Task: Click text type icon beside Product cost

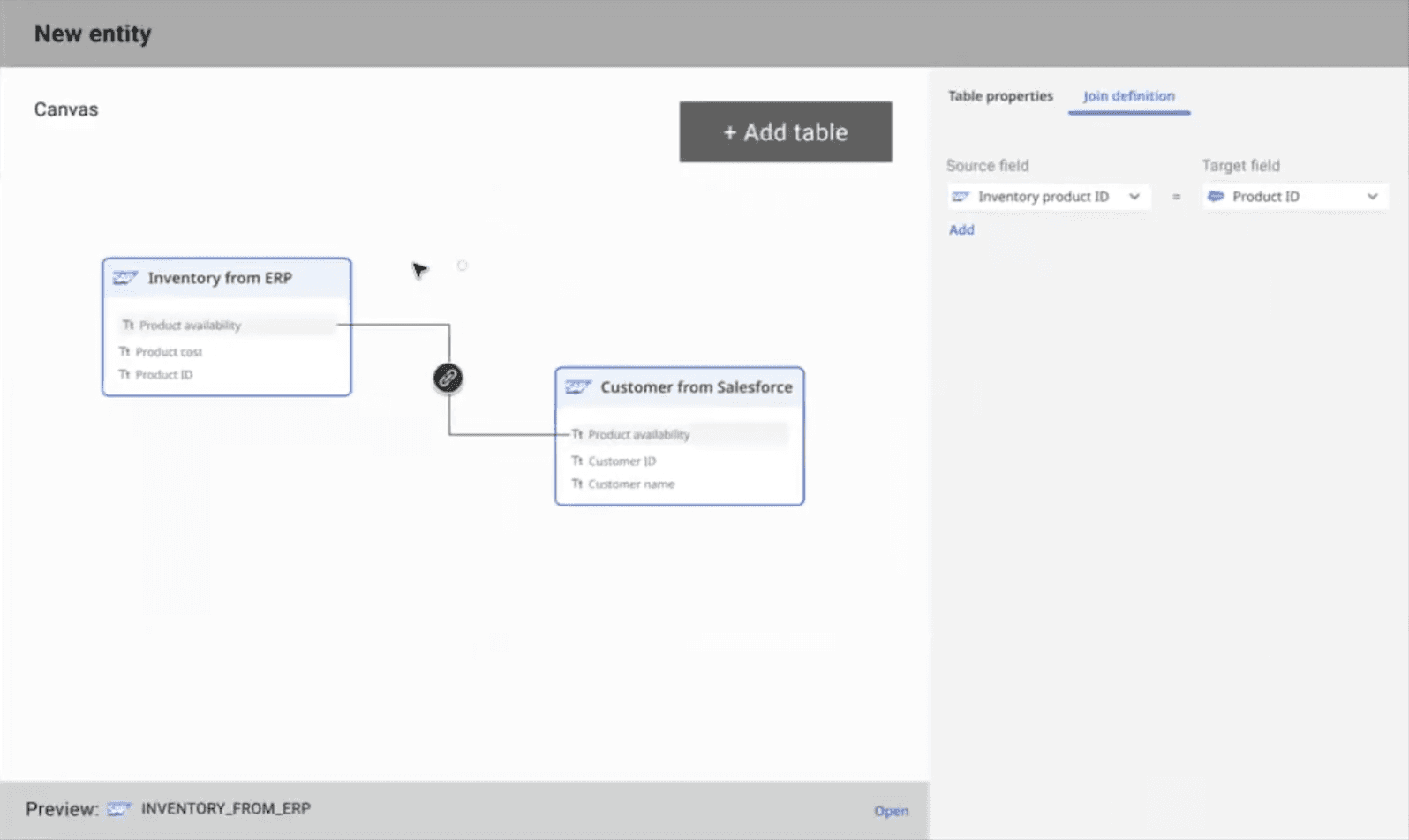Action: pyautogui.click(x=124, y=351)
